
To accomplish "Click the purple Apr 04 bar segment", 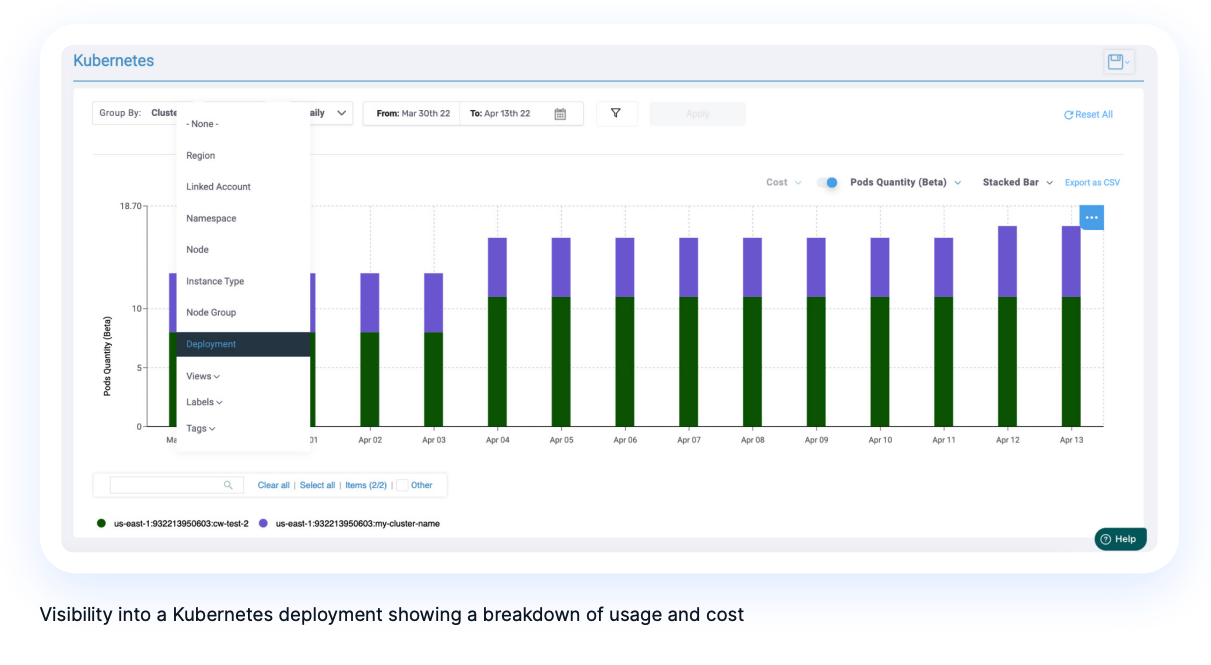I will pos(497,267).
